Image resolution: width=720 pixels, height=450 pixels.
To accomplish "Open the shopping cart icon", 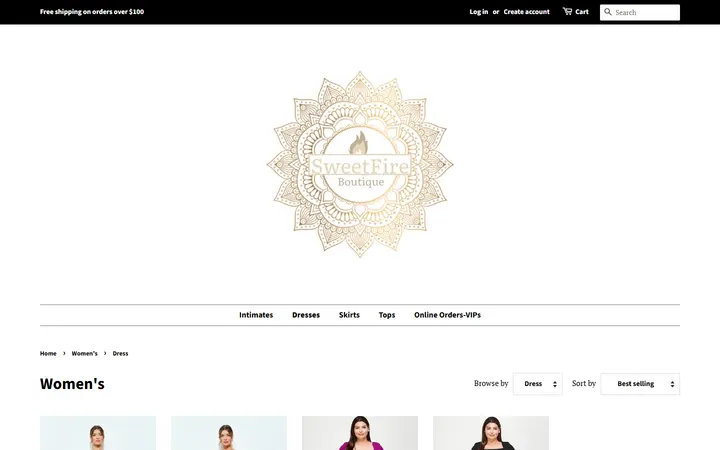I will click(567, 11).
